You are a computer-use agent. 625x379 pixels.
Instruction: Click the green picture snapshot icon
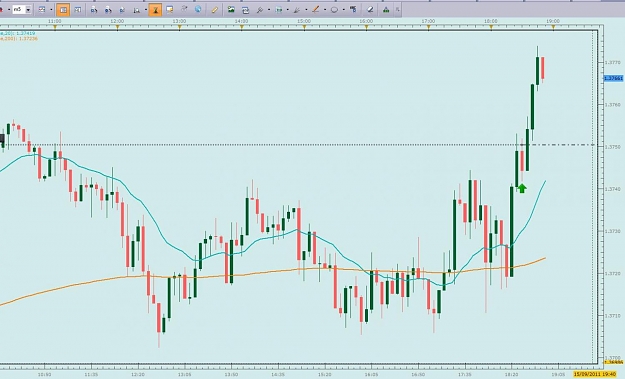(231, 10)
